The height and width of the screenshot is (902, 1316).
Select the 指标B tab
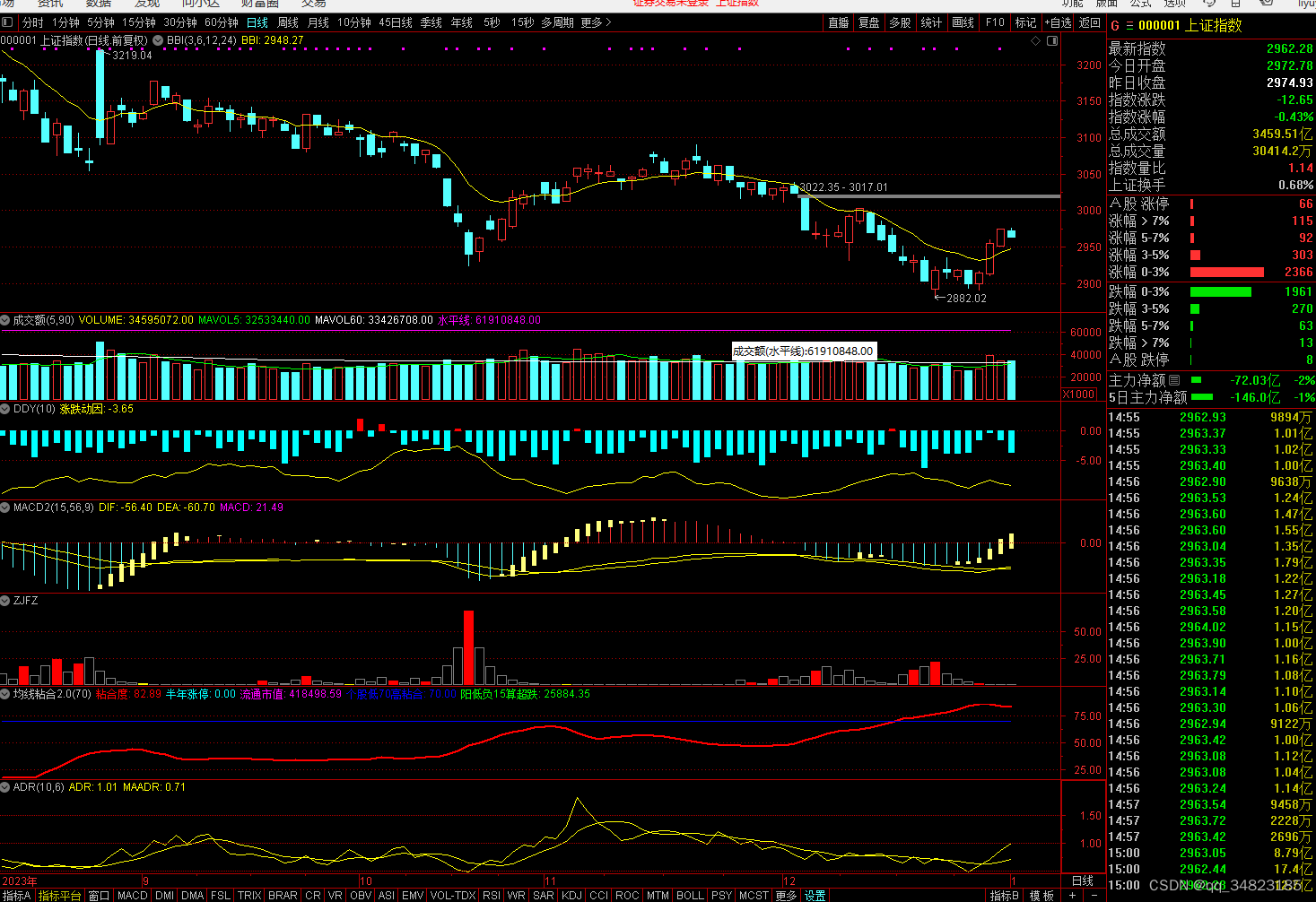(1004, 895)
